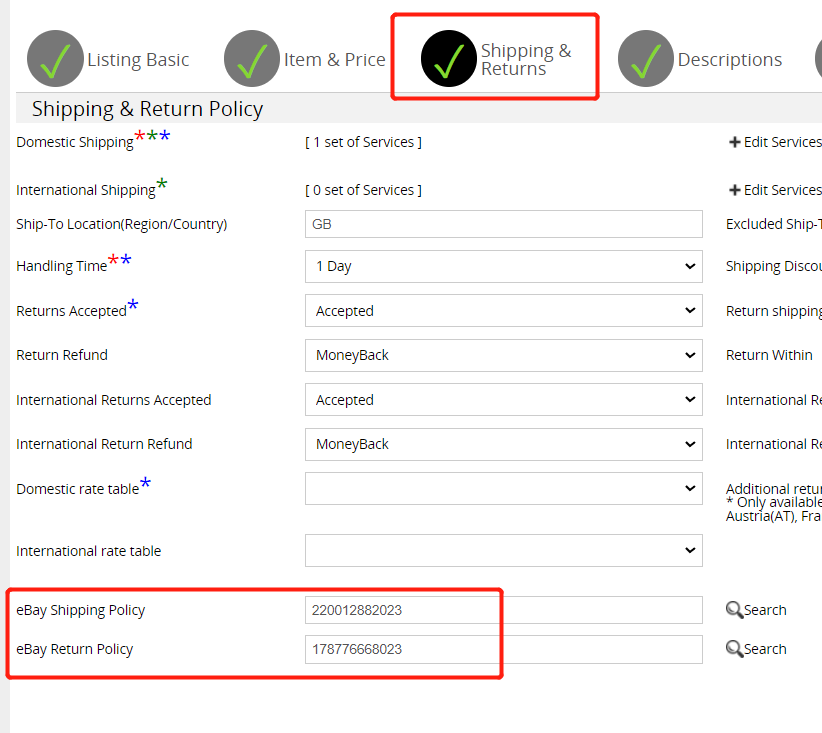Click the Domestic rate table label
822x733 pixels.
pyautogui.click(x=78, y=489)
